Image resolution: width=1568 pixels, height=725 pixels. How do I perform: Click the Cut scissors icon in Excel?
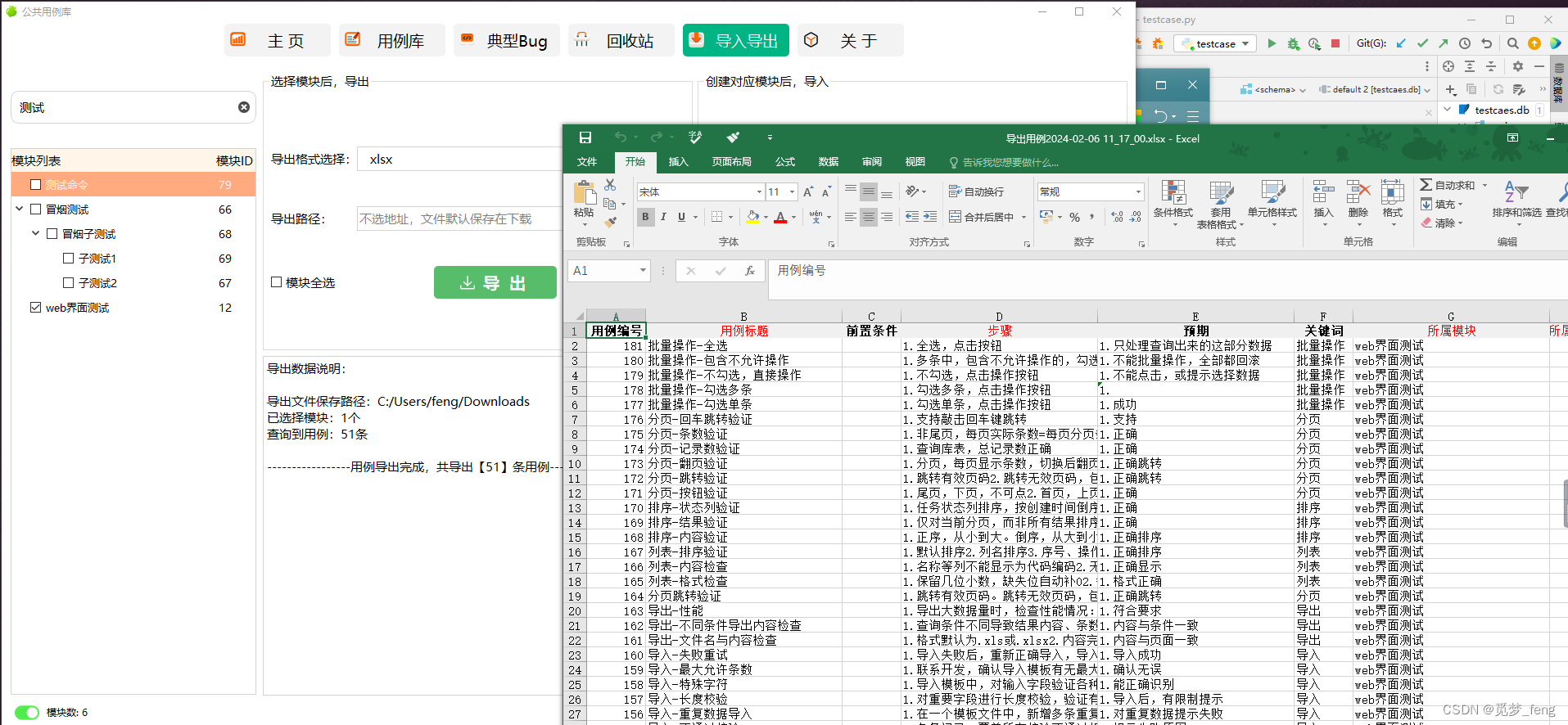coord(610,186)
